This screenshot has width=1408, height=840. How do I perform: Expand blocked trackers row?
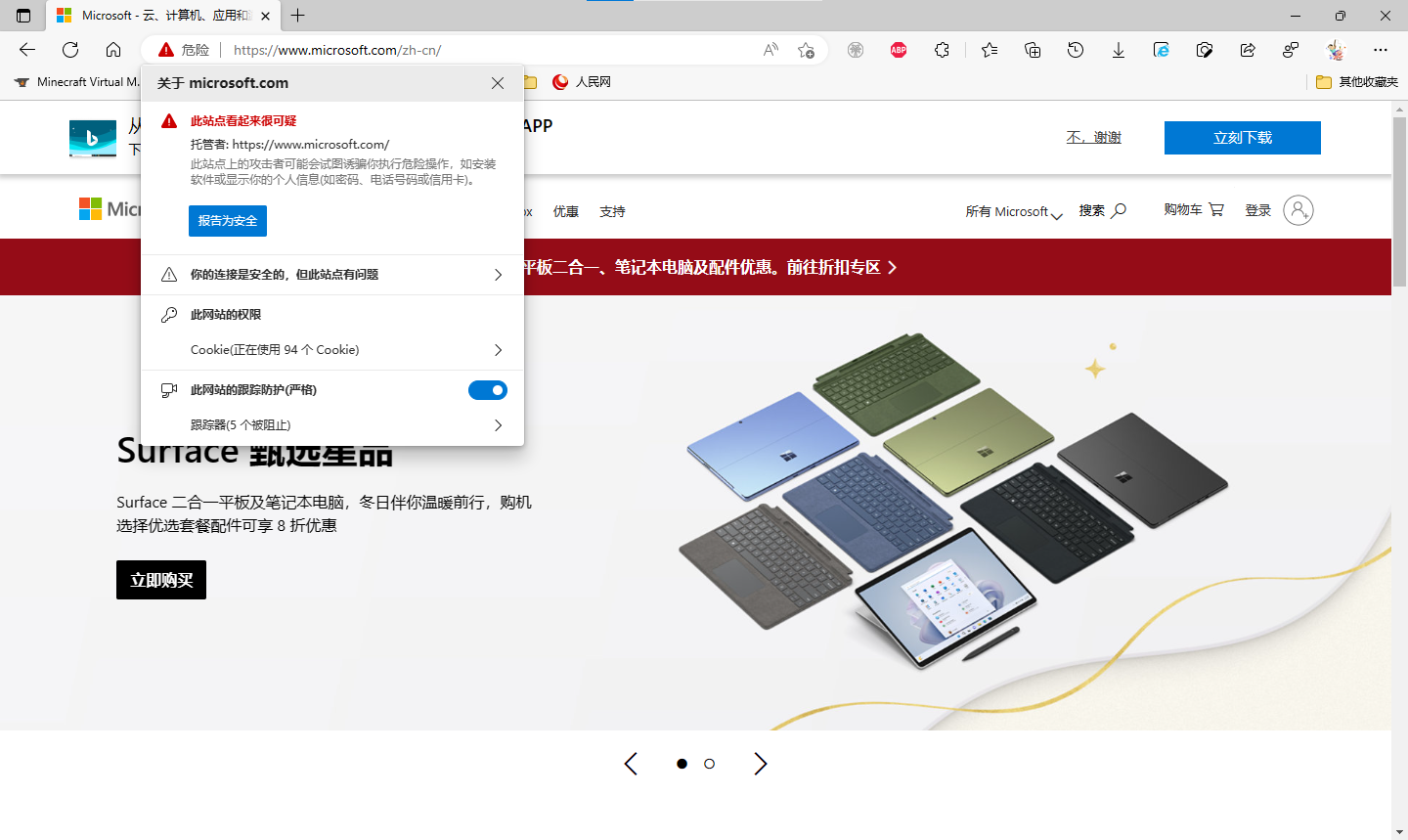(x=332, y=425)
